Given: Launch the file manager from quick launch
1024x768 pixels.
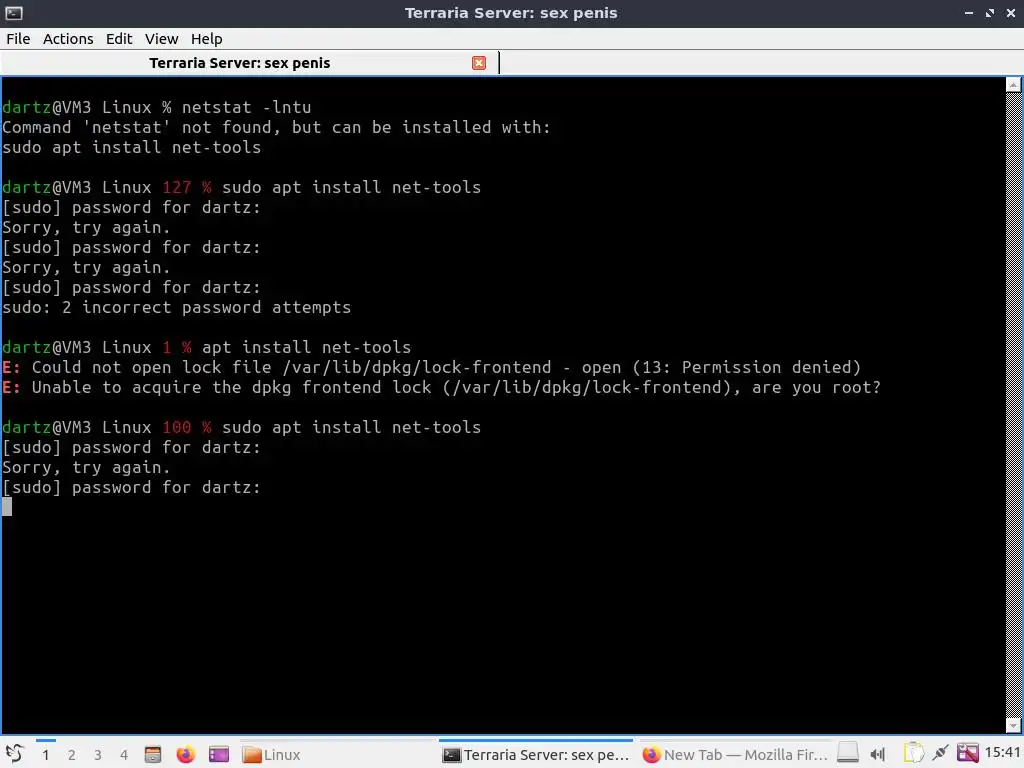Looking at the screenshot, I should pyautogui.click(x=153, y=755).
